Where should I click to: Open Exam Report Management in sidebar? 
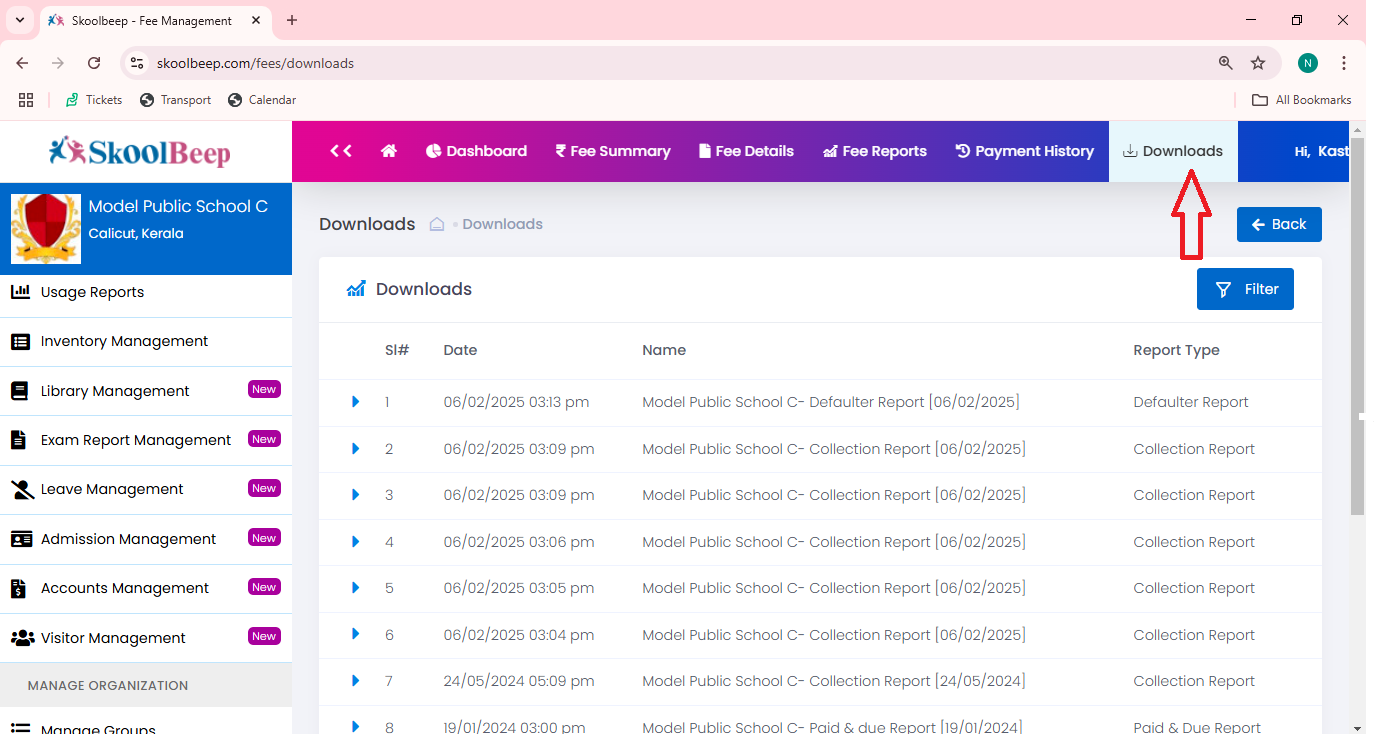(146, 440)
